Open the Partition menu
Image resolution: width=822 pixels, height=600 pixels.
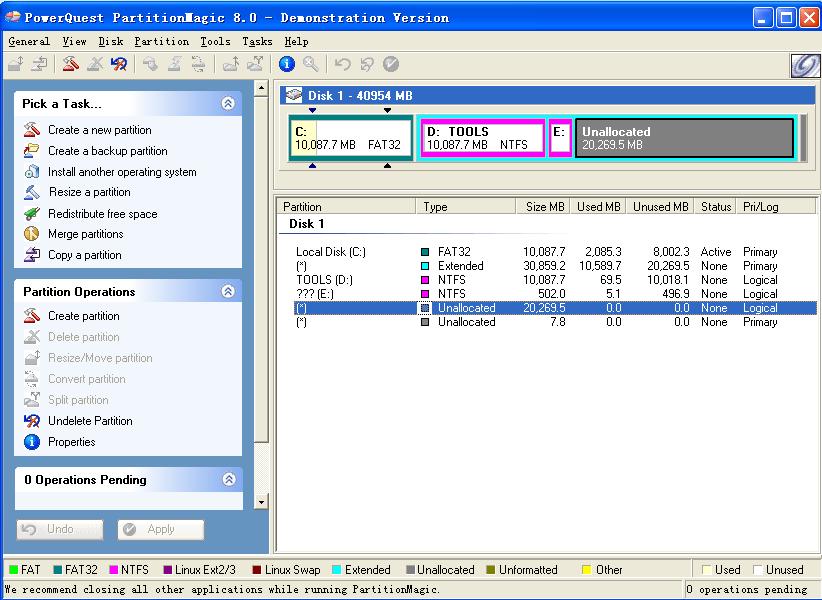click(161, 41)
